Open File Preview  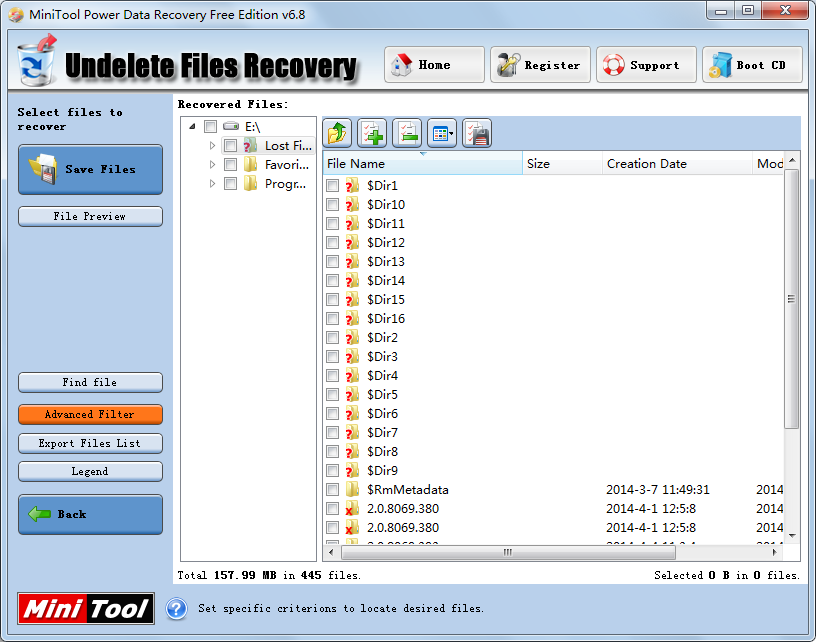(x=91, y=216)
